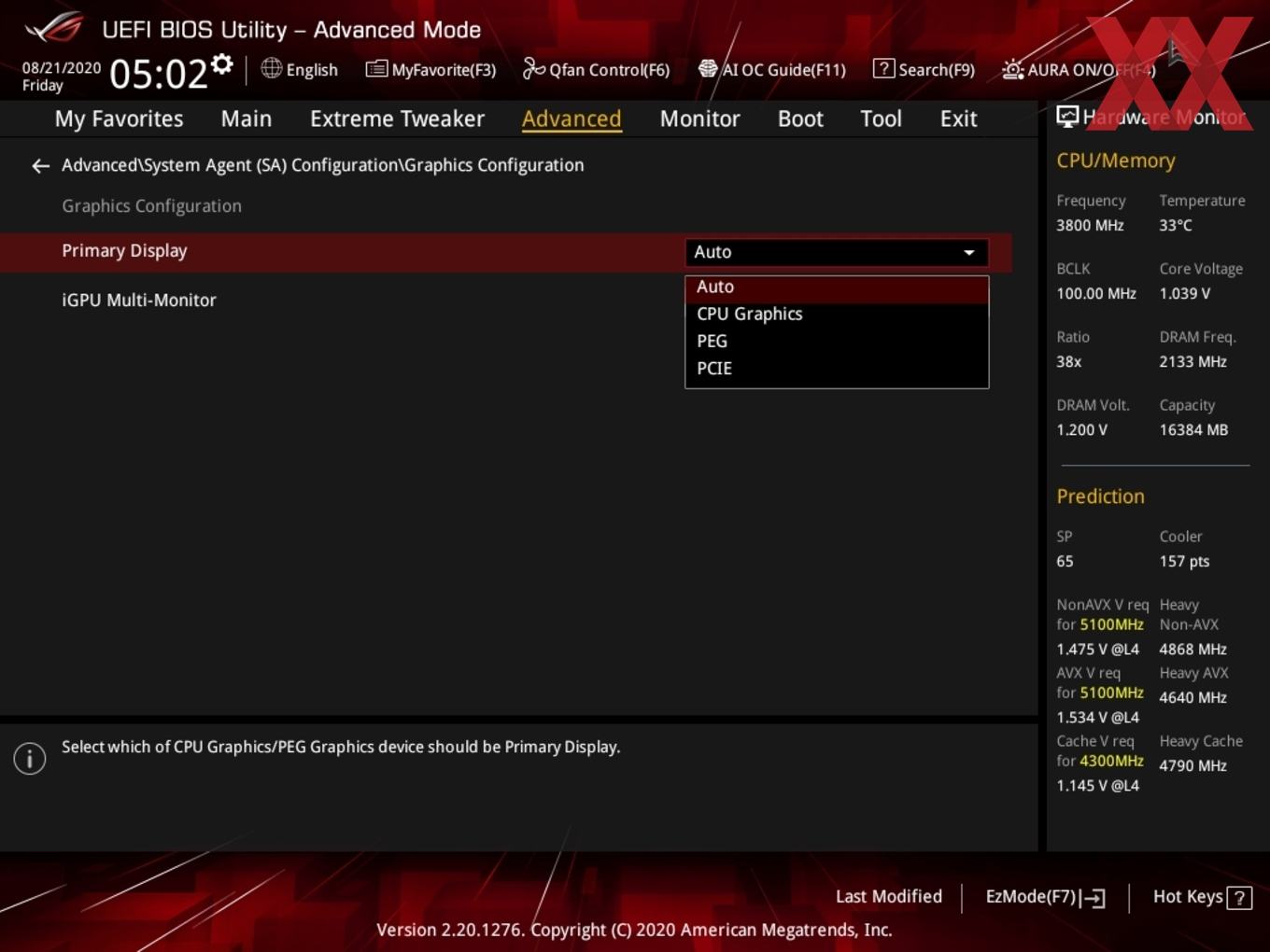Click the 1.145 V @L4 value
This screenshot has width=1270, height=952.
tap(1097, 786)
